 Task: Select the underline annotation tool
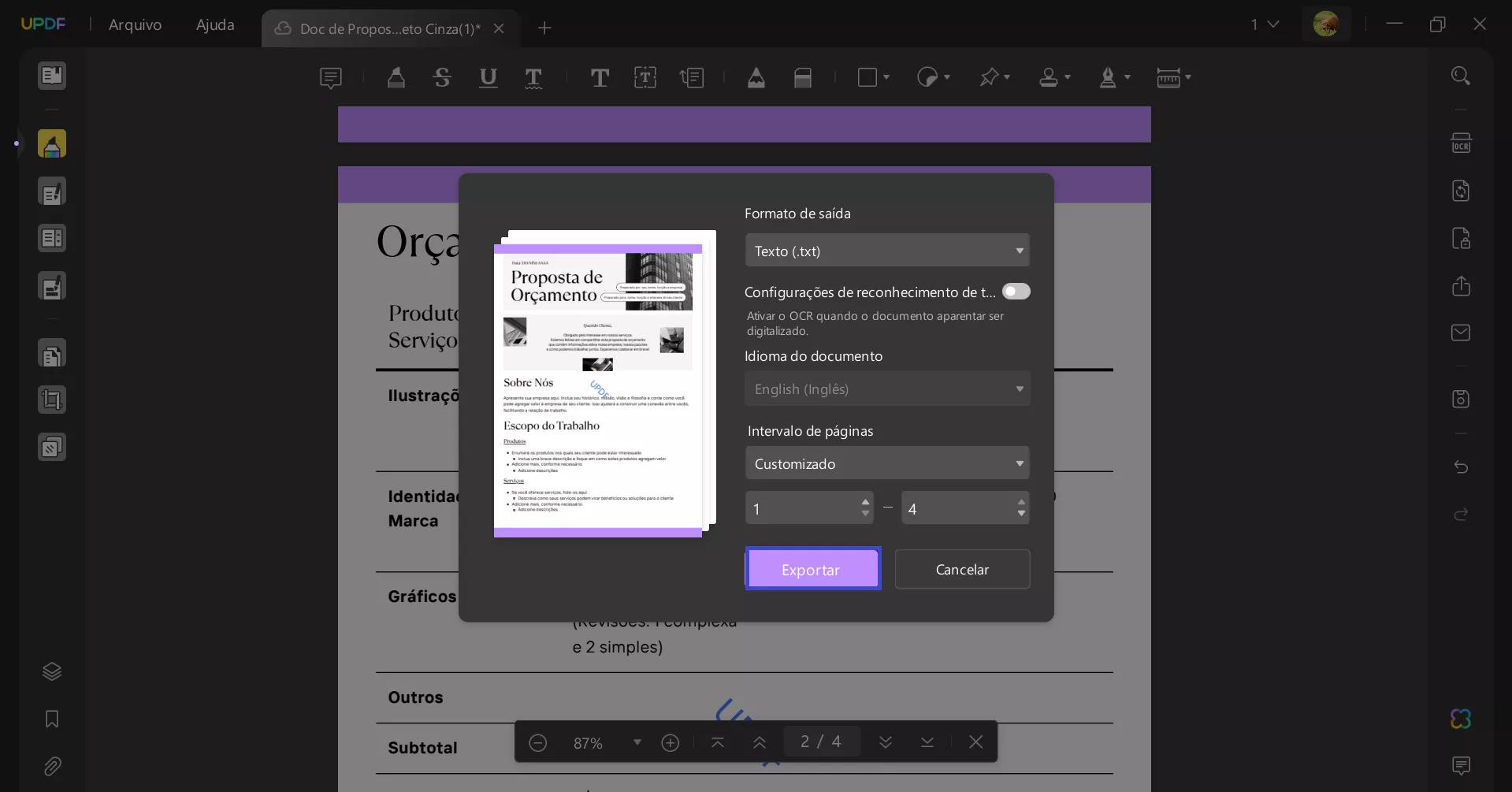click(x=489, y=77)
